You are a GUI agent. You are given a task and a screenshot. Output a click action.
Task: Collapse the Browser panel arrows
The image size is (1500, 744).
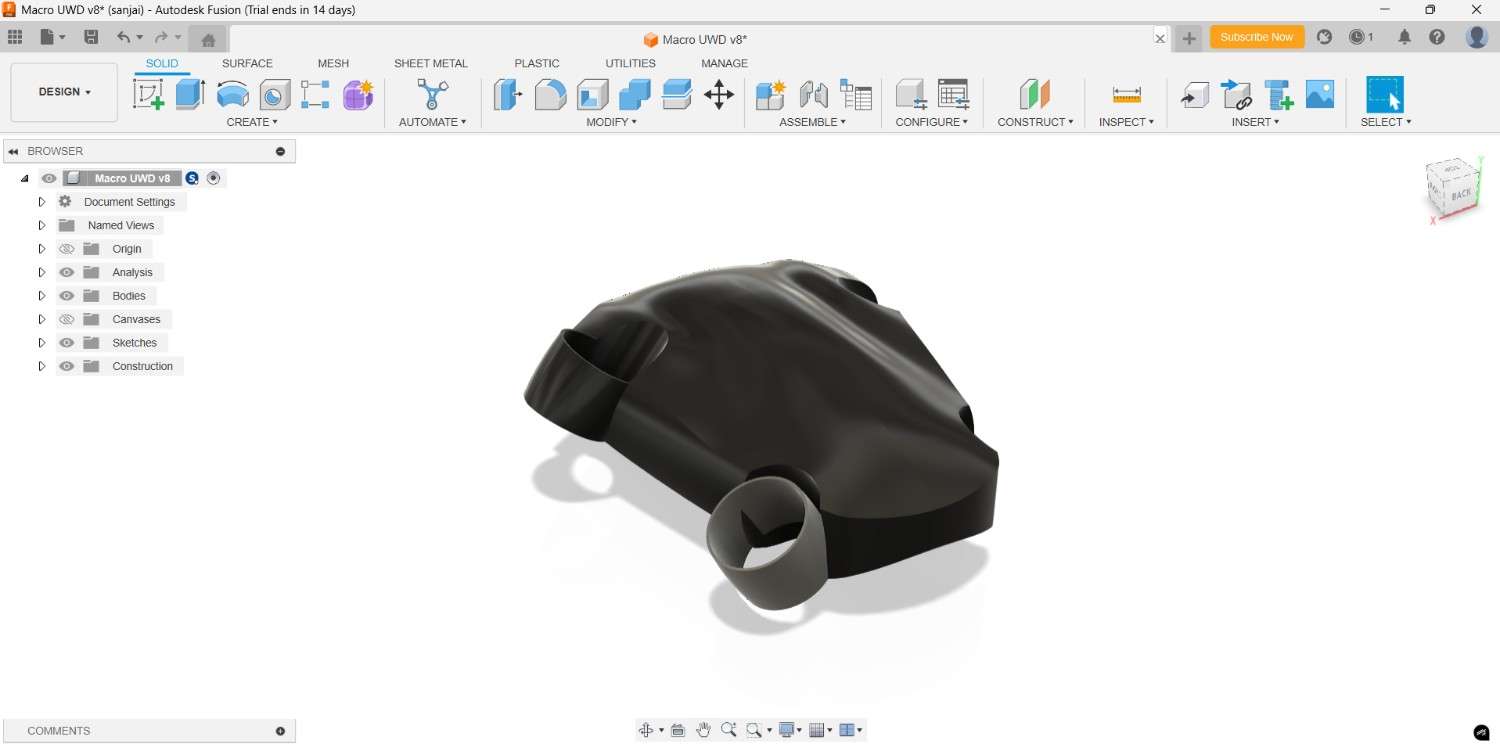coord(13,151)
